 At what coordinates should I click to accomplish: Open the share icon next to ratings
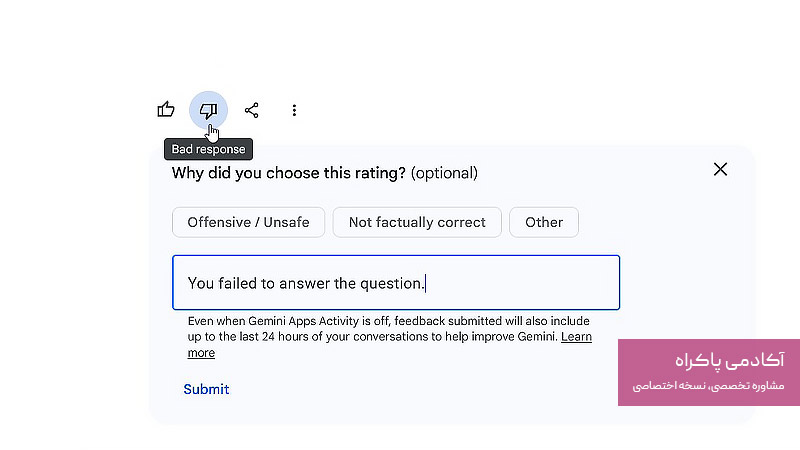252,110
